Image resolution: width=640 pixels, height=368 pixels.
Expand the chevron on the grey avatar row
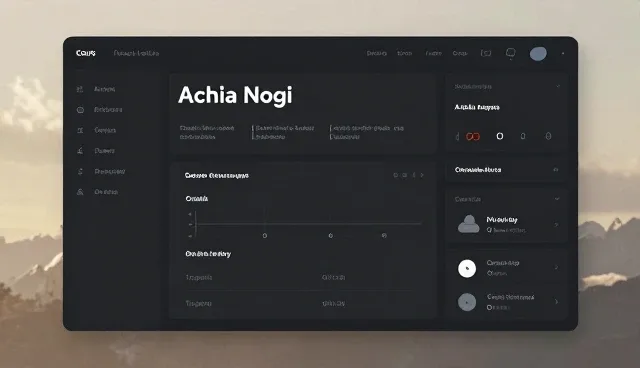(556, 302)
